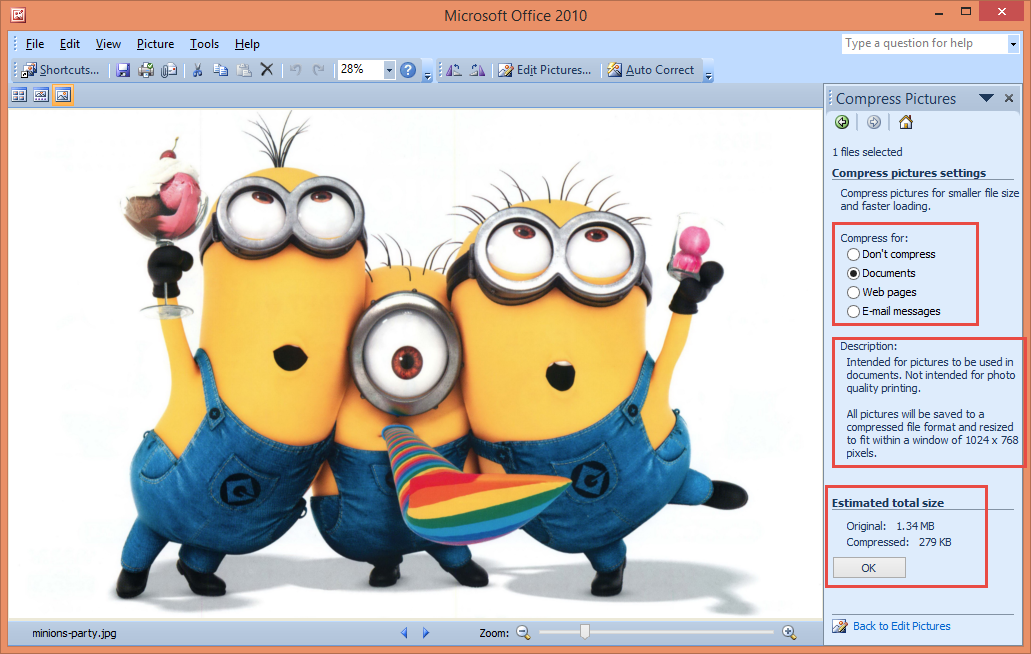Follow the Back to Edit Pictures link
The image size is (1031, 654).
tap(901, 626)
